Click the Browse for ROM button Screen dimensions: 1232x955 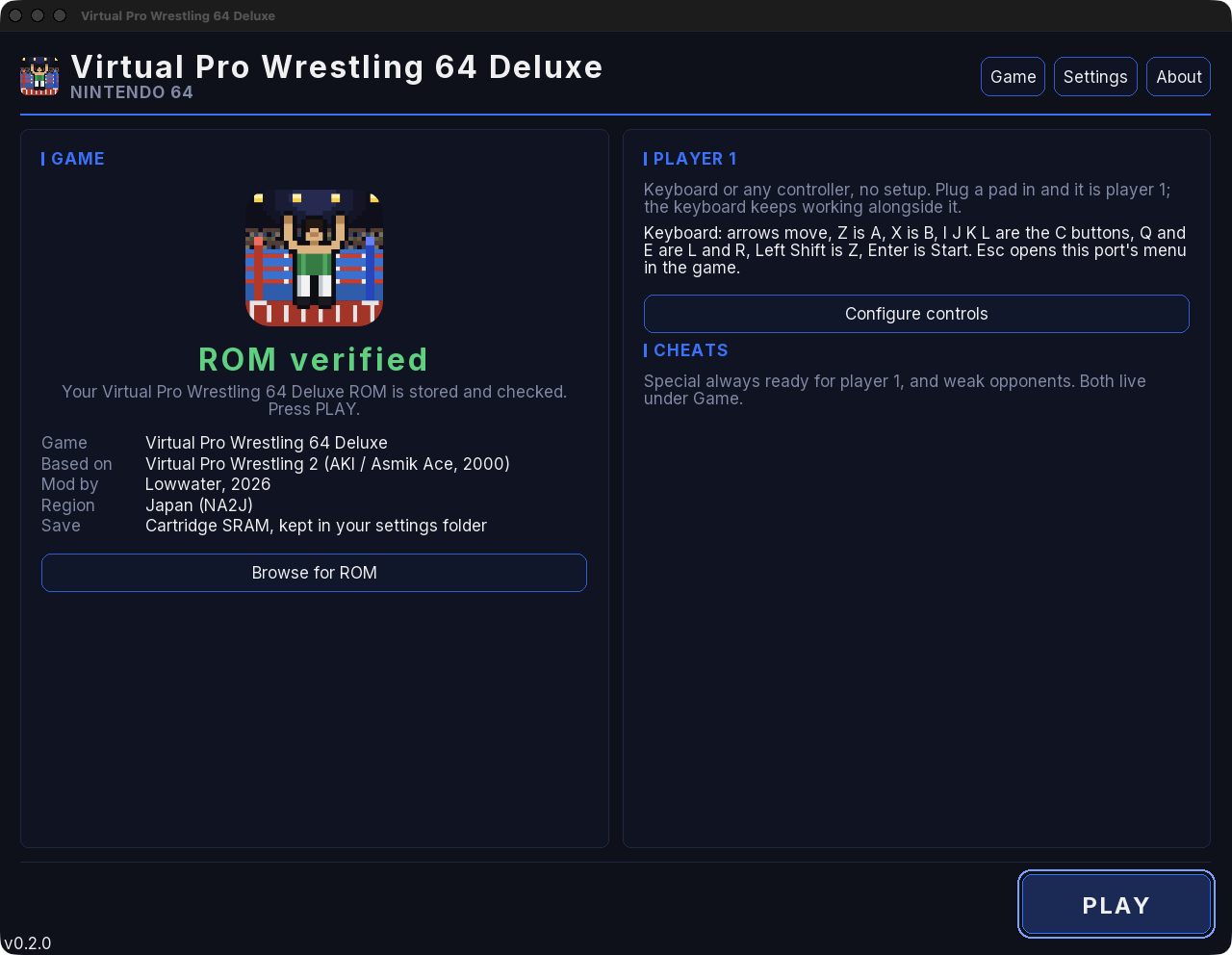[x=314, y=573]
